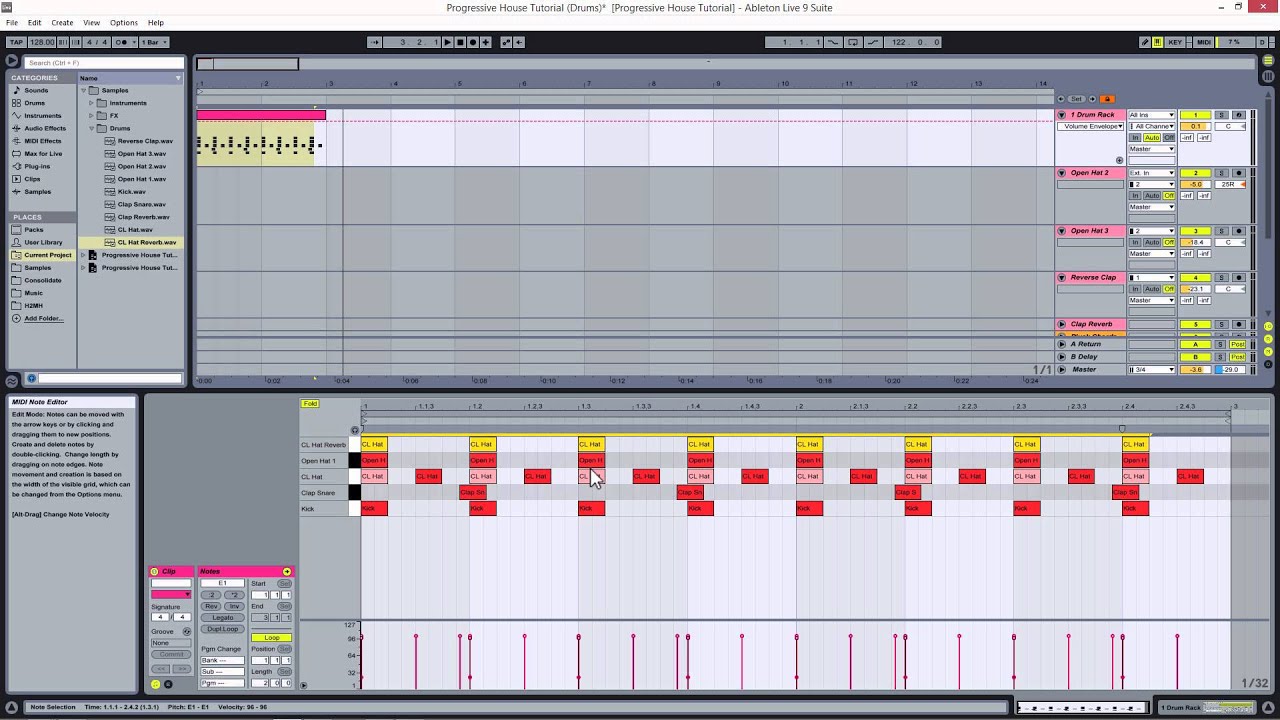Collapse the Samples folder tree
Image resolution: width=1280 pixels, height=720 pixels.
point(84,90)
